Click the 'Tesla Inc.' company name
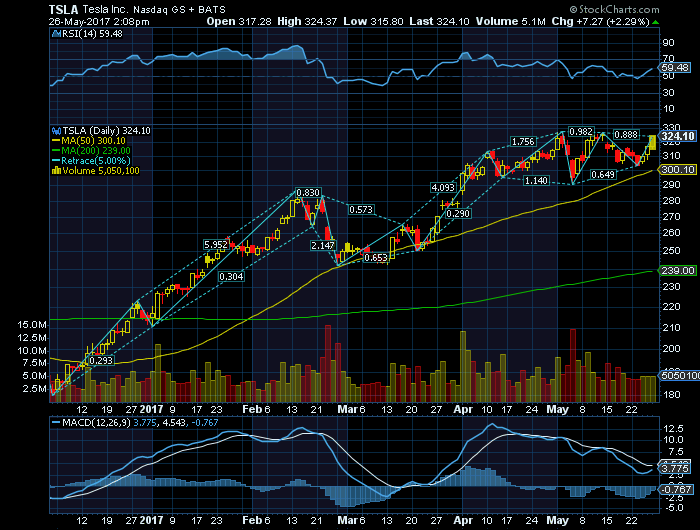 [x=105, y=9]
